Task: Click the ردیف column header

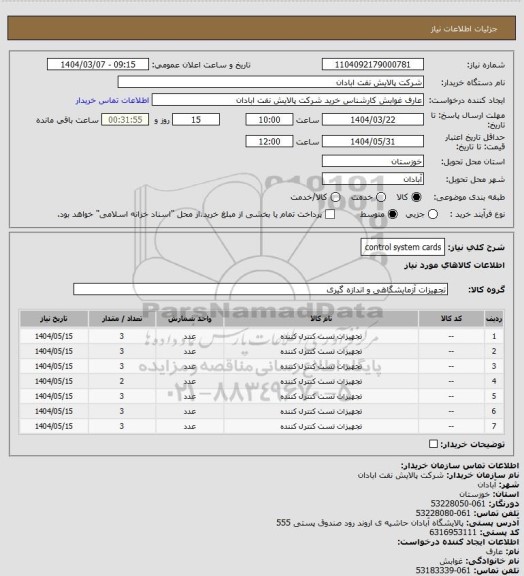Action: coord(494,318)
